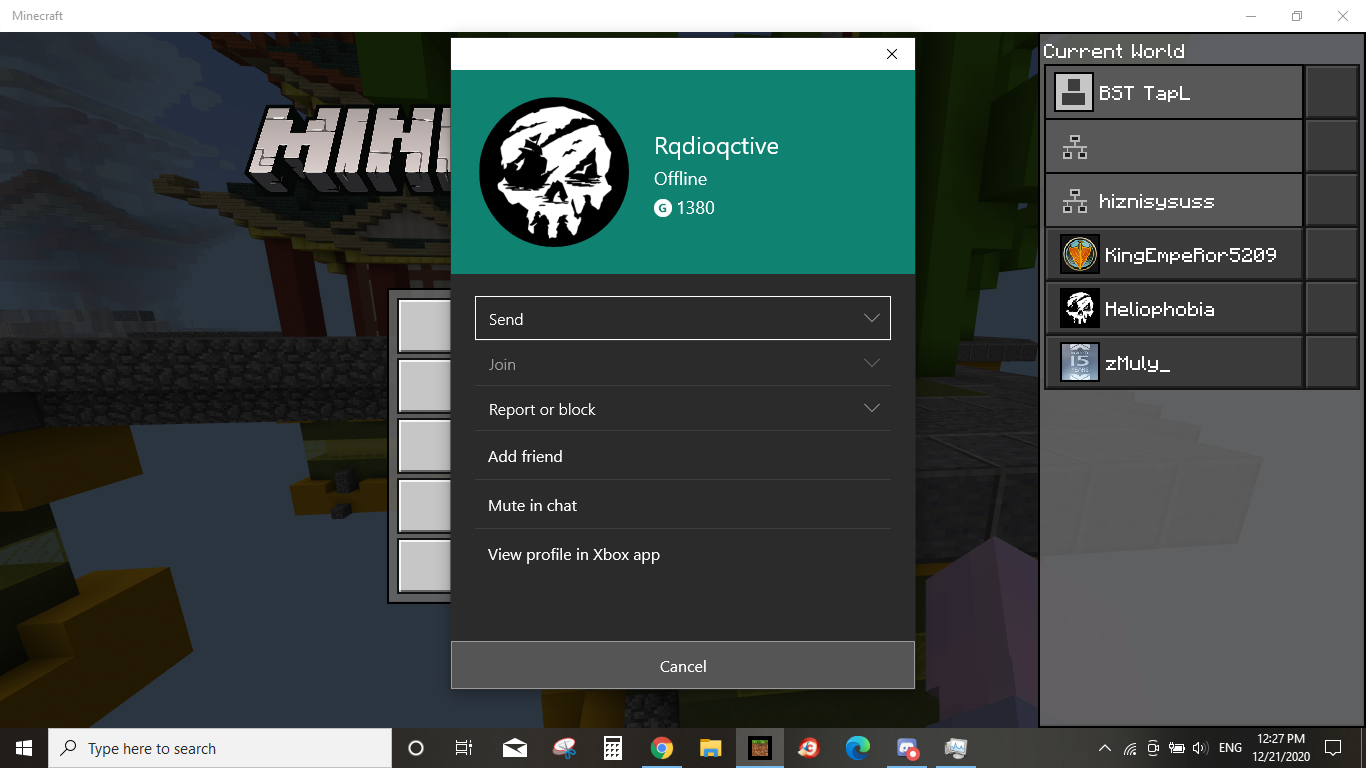This screenshot has width=1366, height=768.
Task: Click Rqdioqctive's skull profile picture
Action: point(554,172)
